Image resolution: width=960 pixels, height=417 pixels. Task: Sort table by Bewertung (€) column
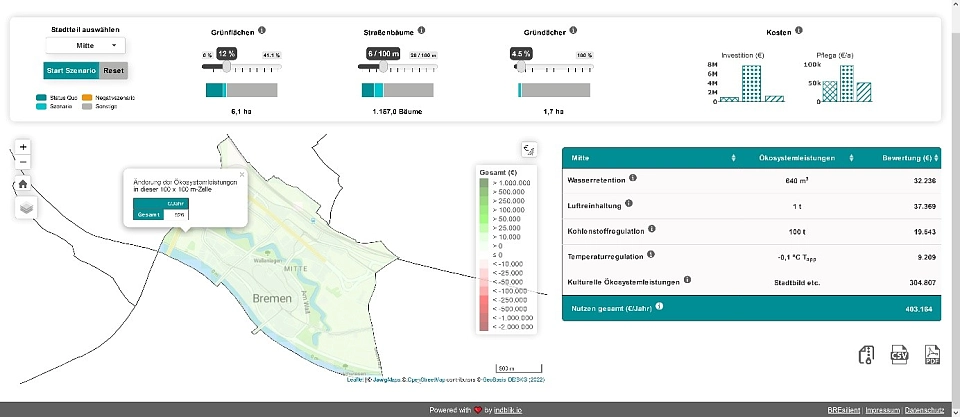click(938, 158)
